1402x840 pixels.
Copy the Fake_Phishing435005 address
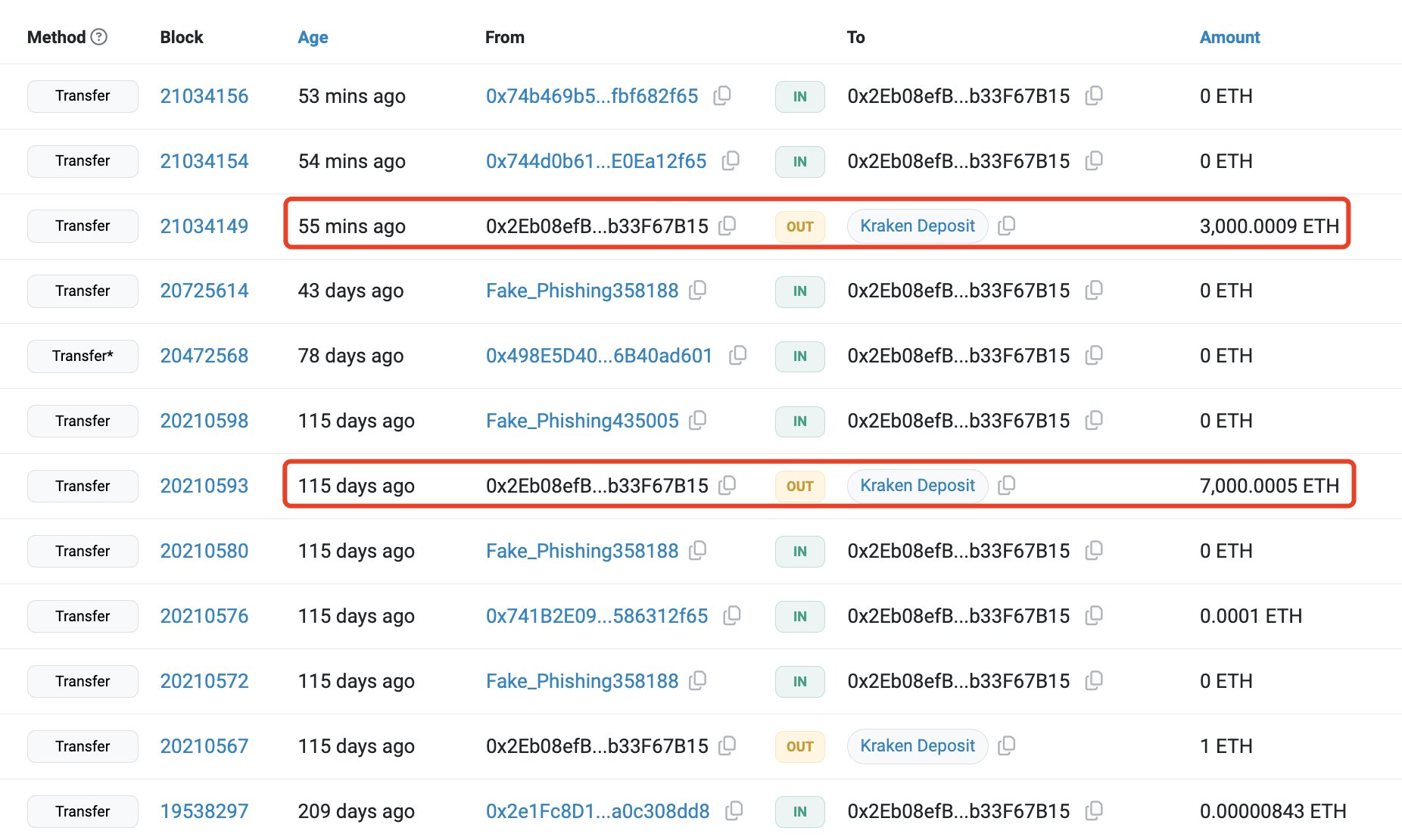698,420
